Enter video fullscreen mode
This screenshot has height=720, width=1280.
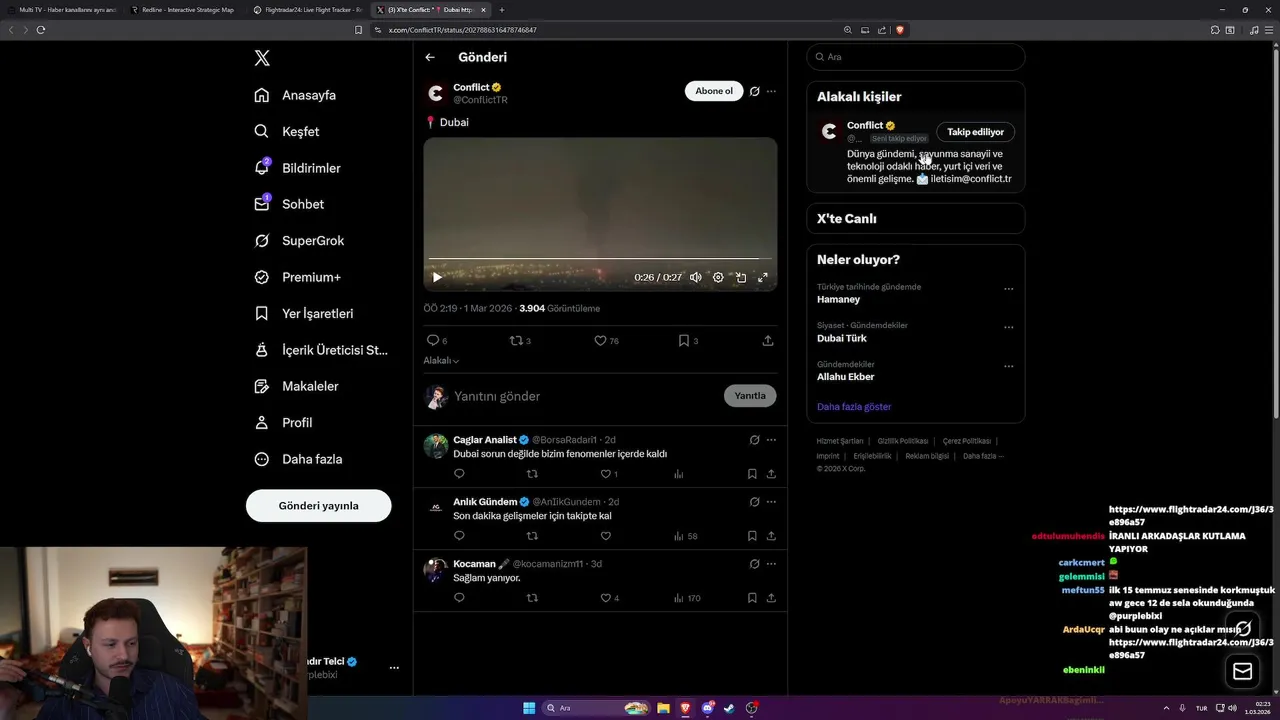pos(763,277)
